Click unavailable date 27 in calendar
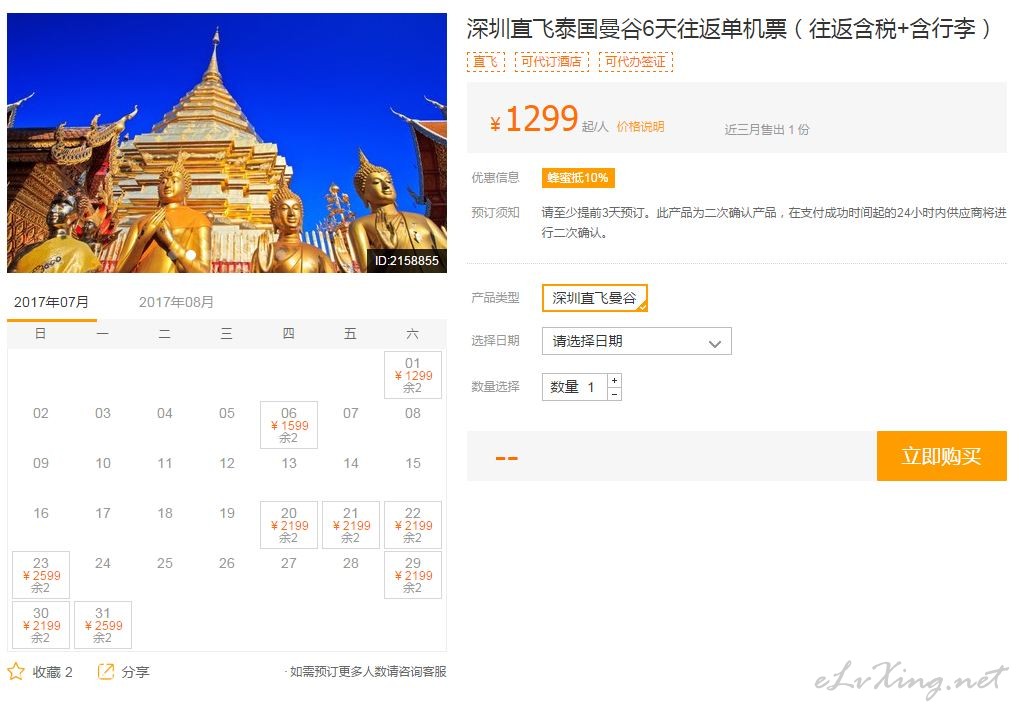 289,563
